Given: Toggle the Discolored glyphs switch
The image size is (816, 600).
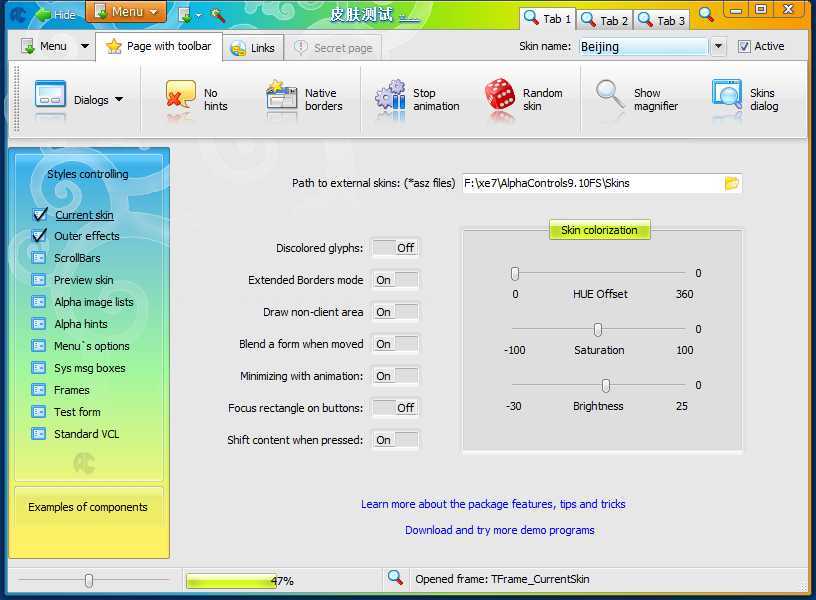Looking at the screenshot, I should click(x=395, y=248).
